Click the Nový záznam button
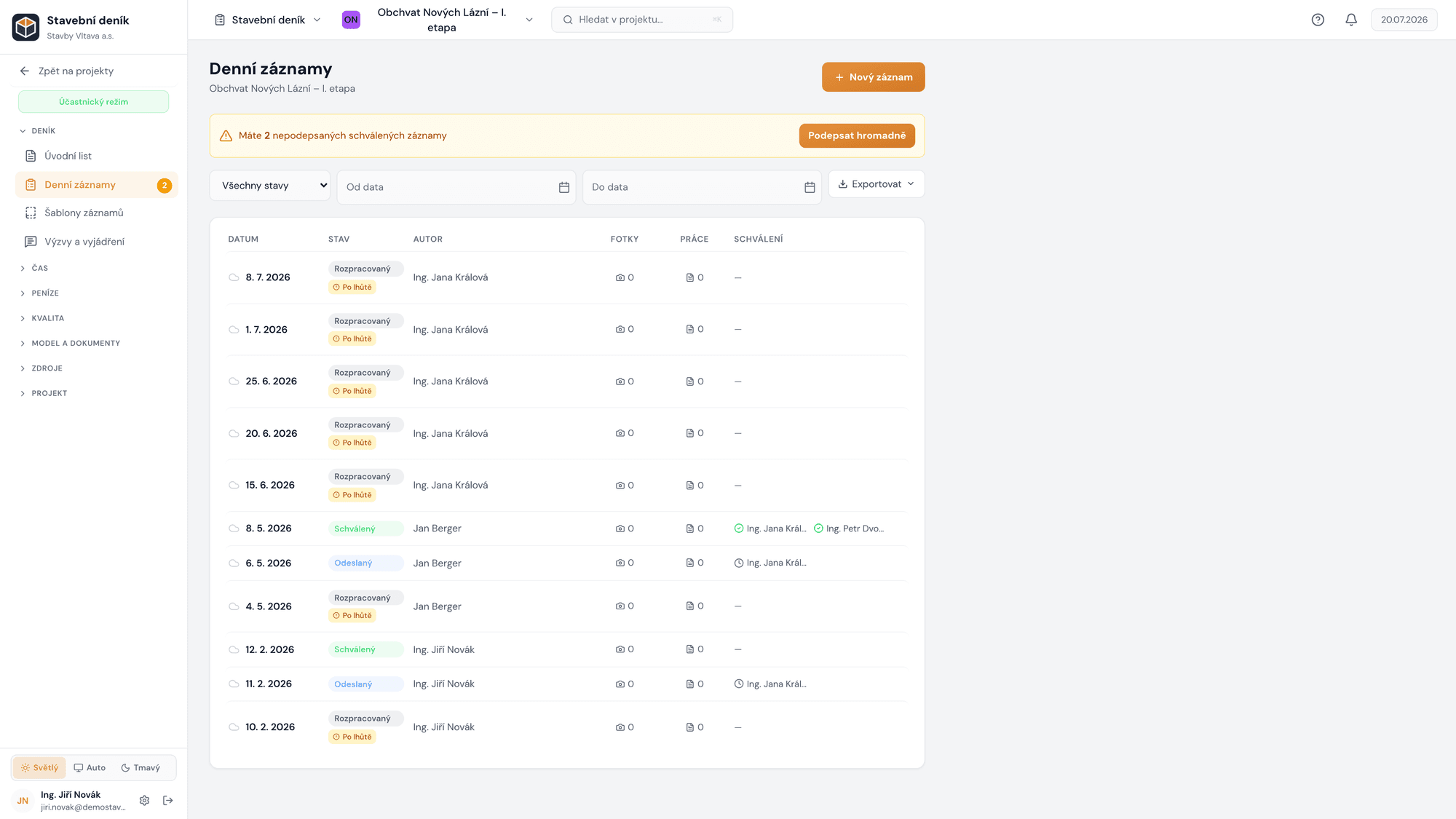The height and width of the screenshot is (819, 1456). click(x=873, y=77)
